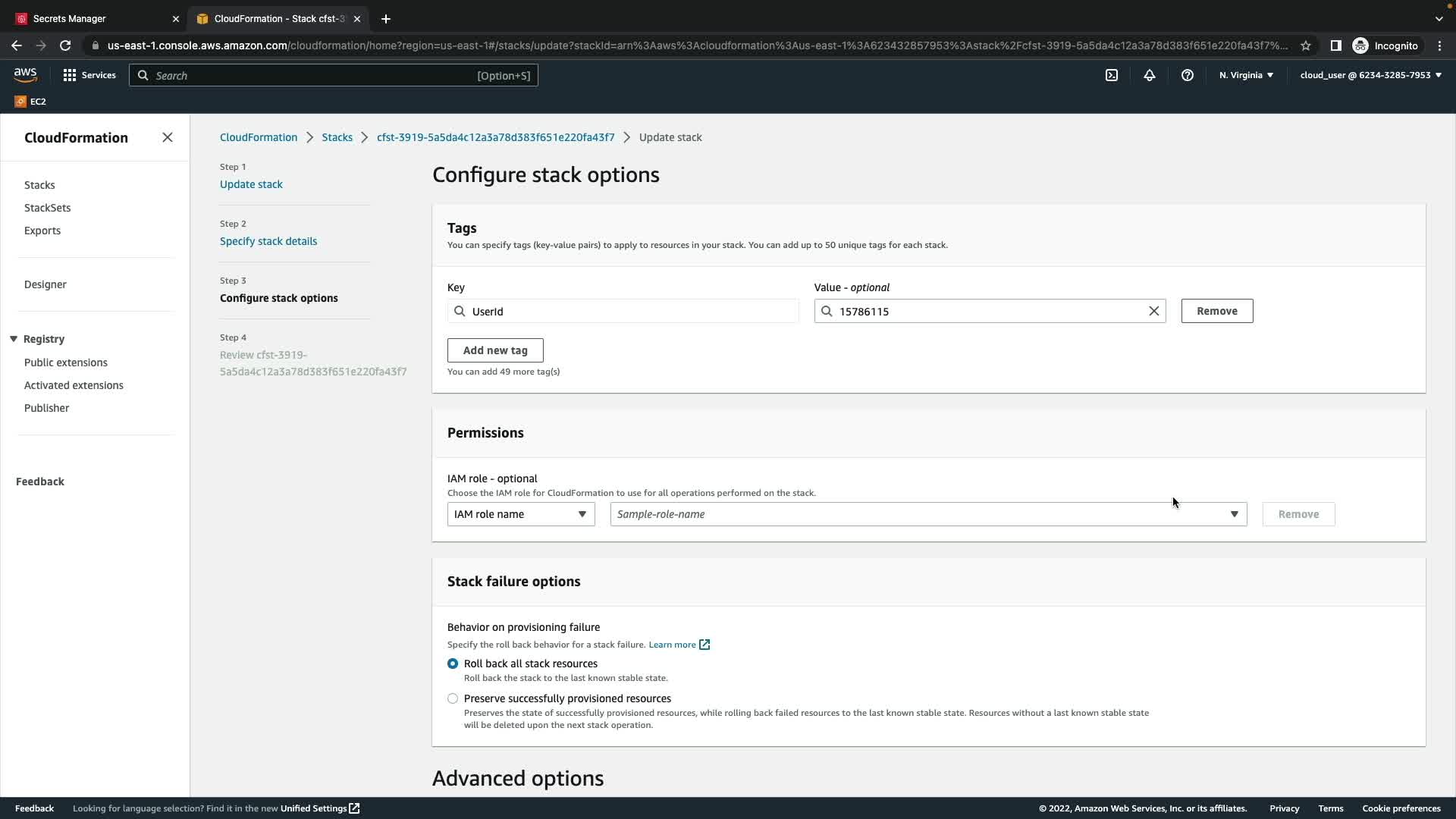The image size is (1456, 819).
Task: Open the help question mark icon
Action: pos(1188,75)
